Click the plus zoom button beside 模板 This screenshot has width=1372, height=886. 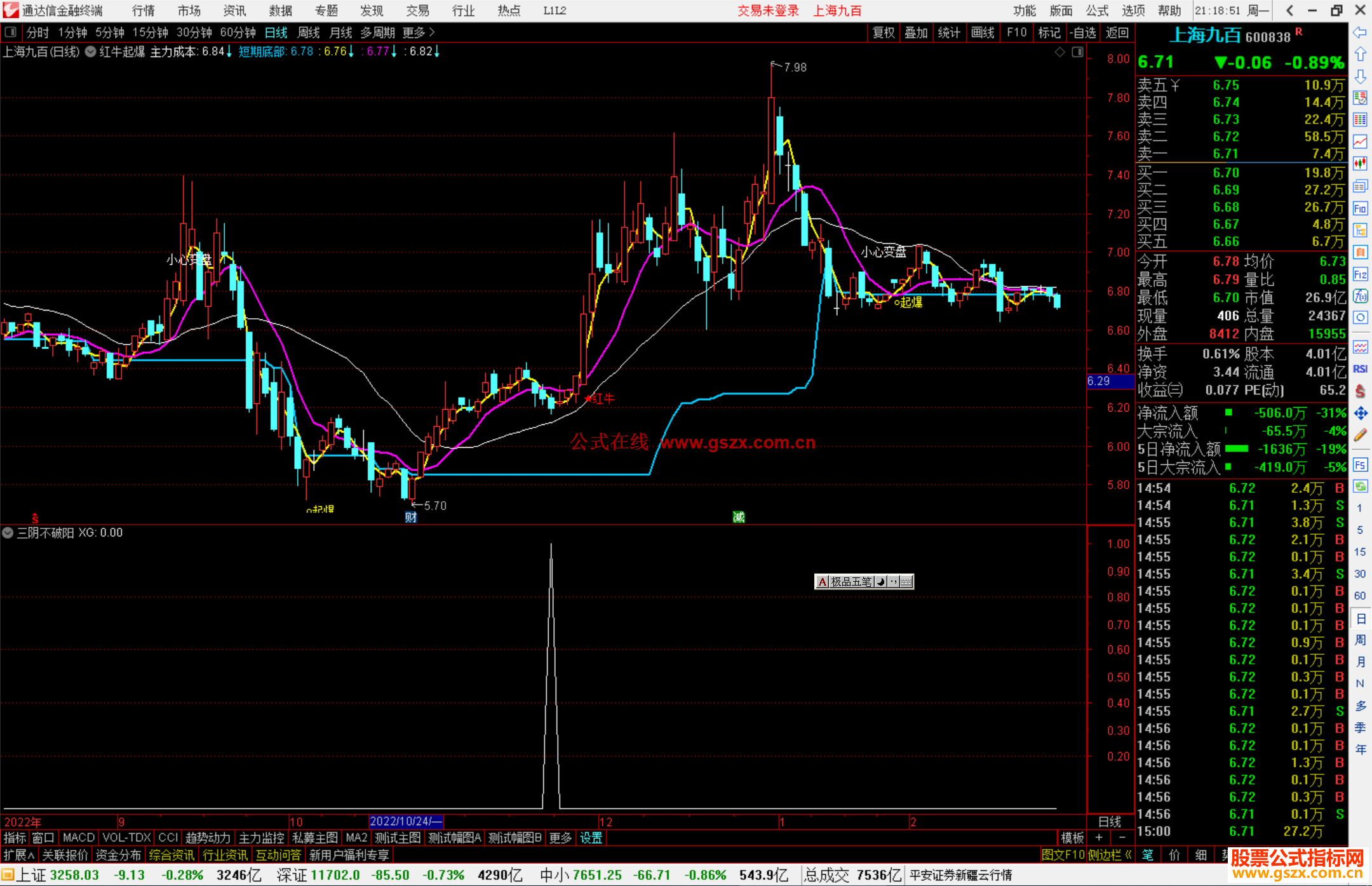pos(1099,838)
